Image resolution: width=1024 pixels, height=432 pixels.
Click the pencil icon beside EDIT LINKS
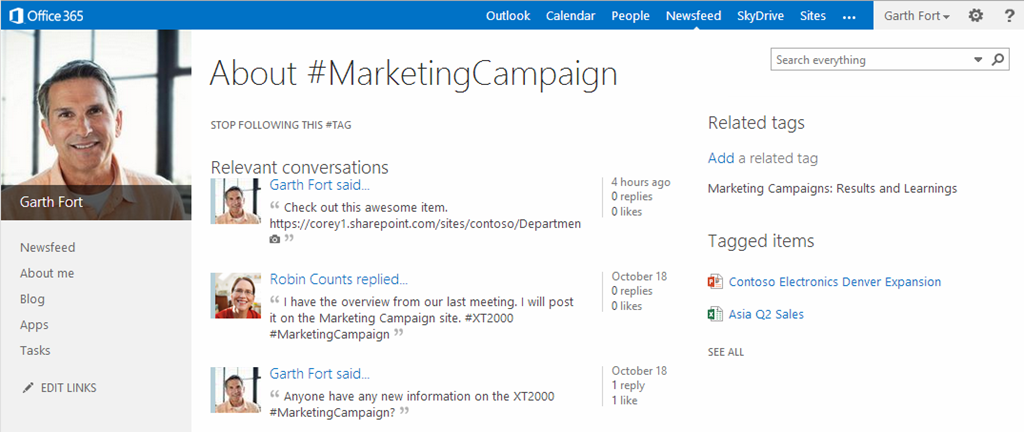(27, 388)
